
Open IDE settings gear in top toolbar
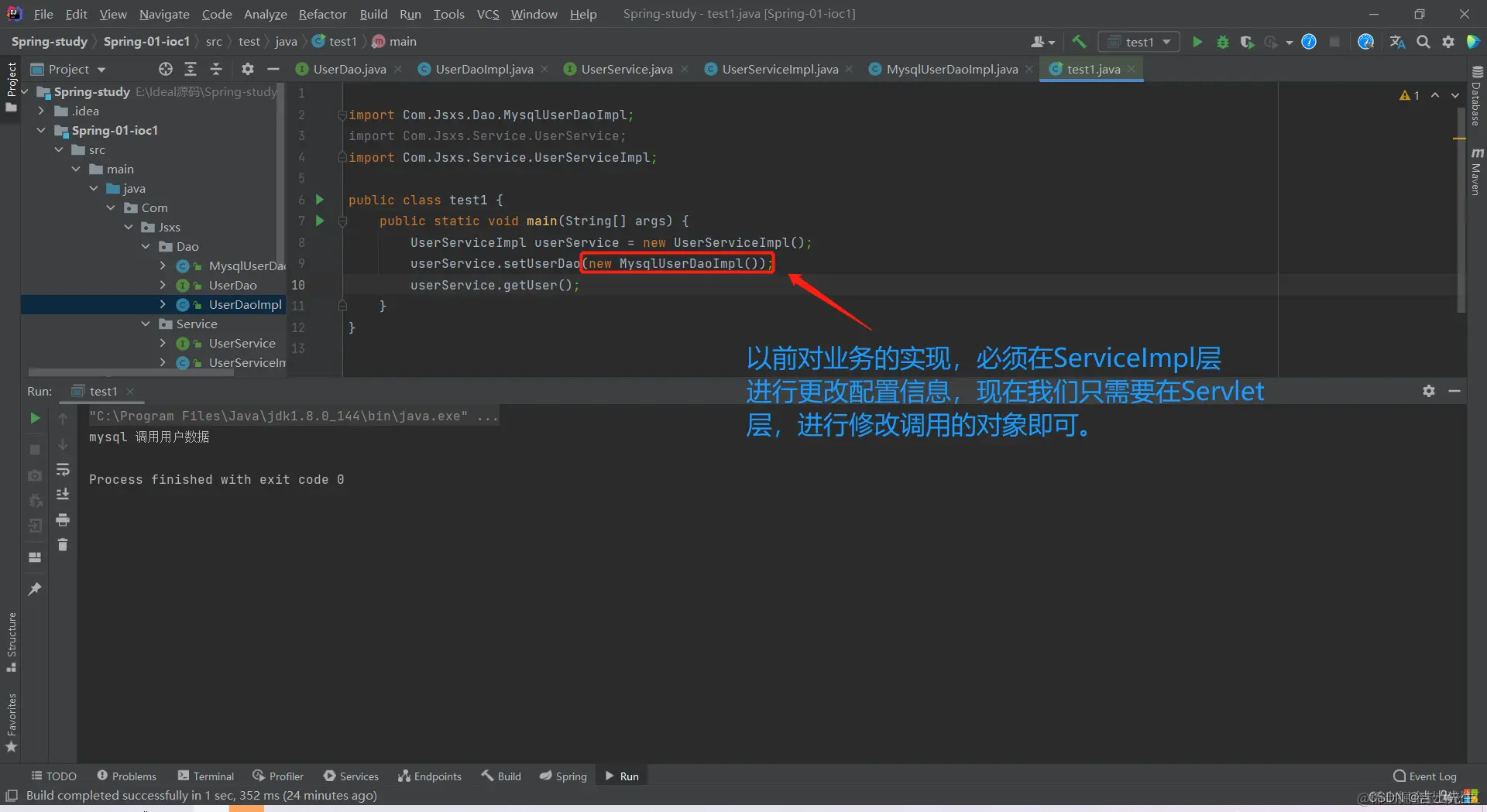pos(1448,42)
